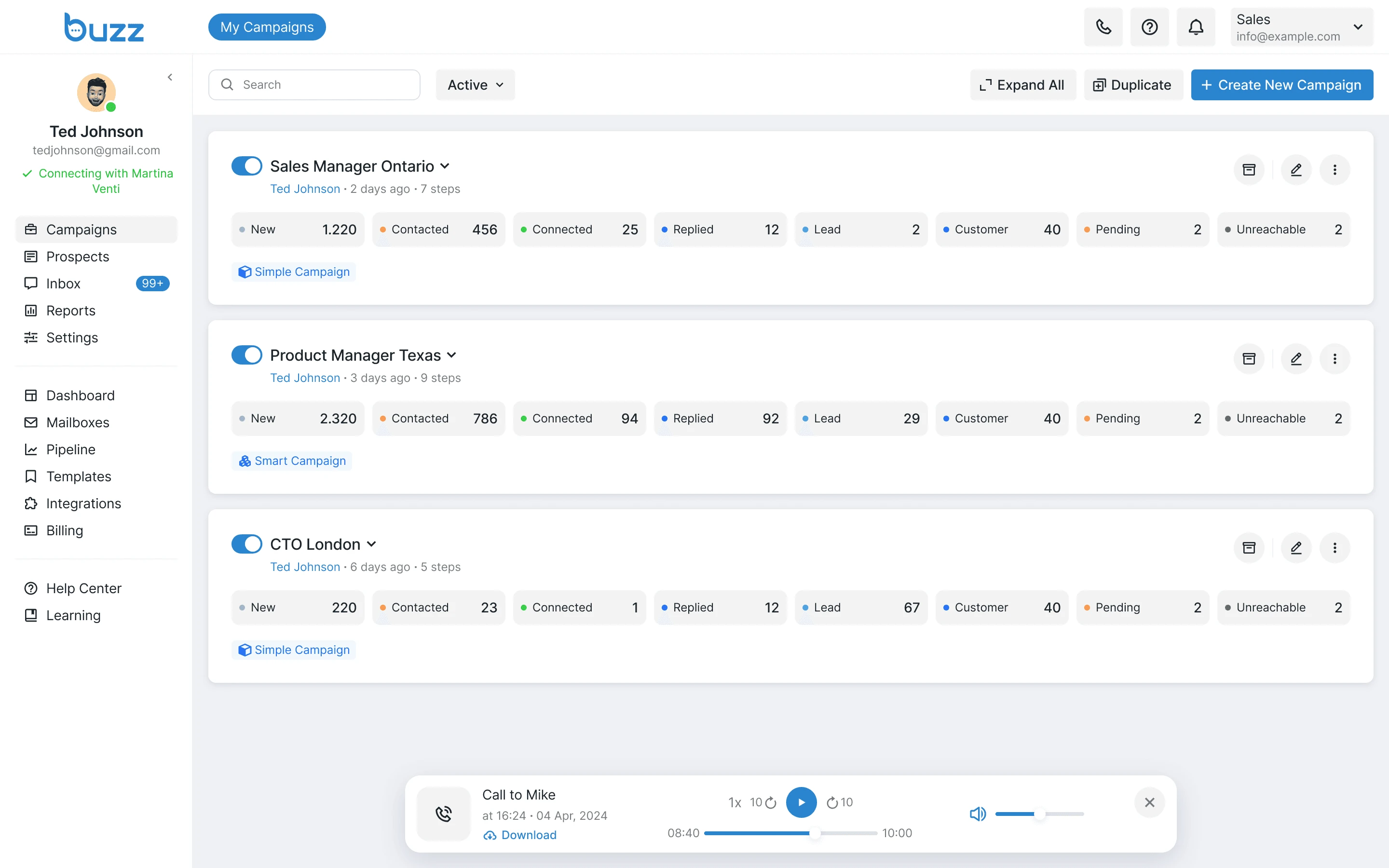Screen dimensions: 1389x868
Task: Click Create New Campaign
Action: point(1281,84)
